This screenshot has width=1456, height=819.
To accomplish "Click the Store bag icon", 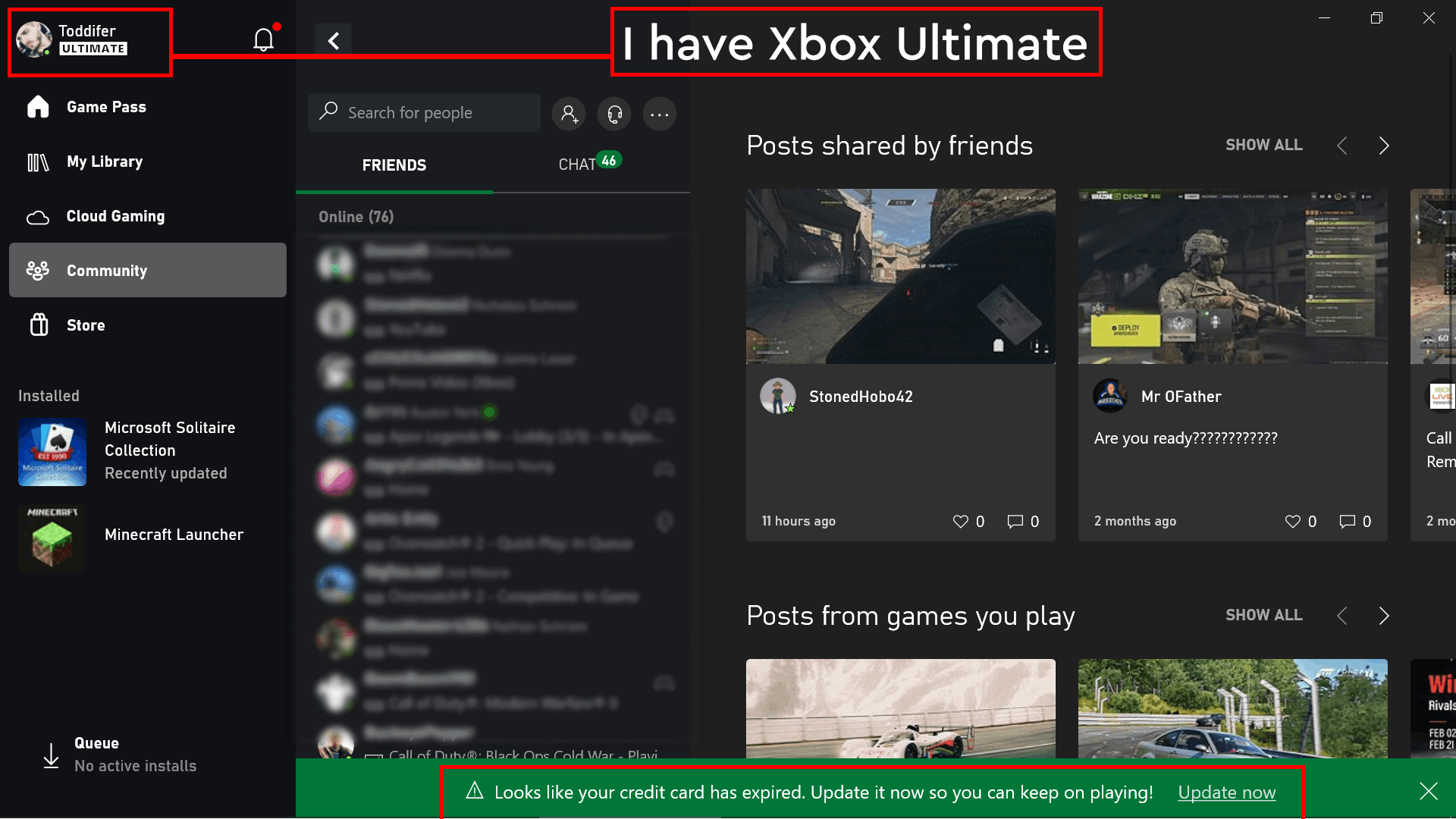I will (x=39, y=325).
